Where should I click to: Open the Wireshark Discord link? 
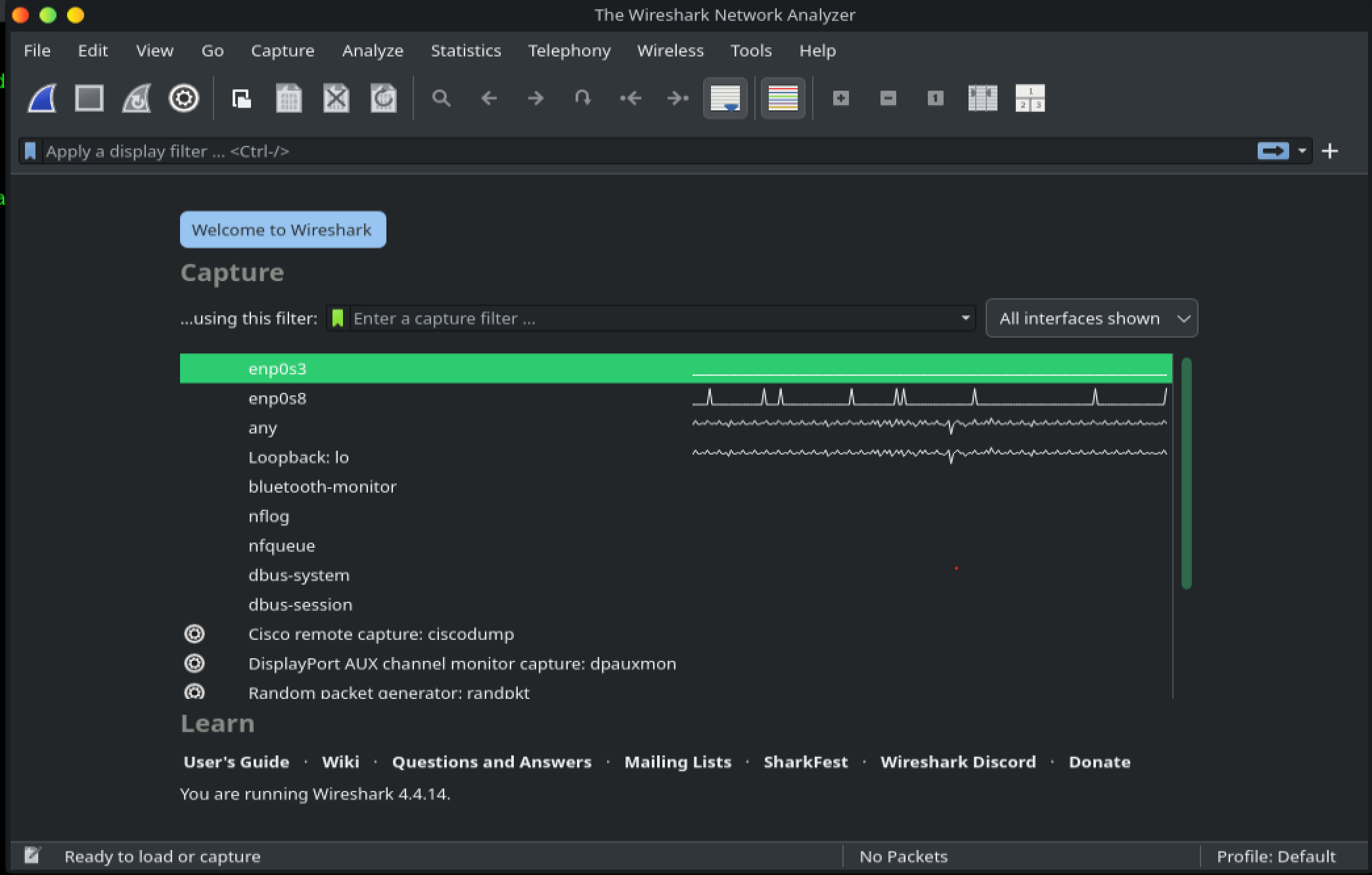(958, 762)
